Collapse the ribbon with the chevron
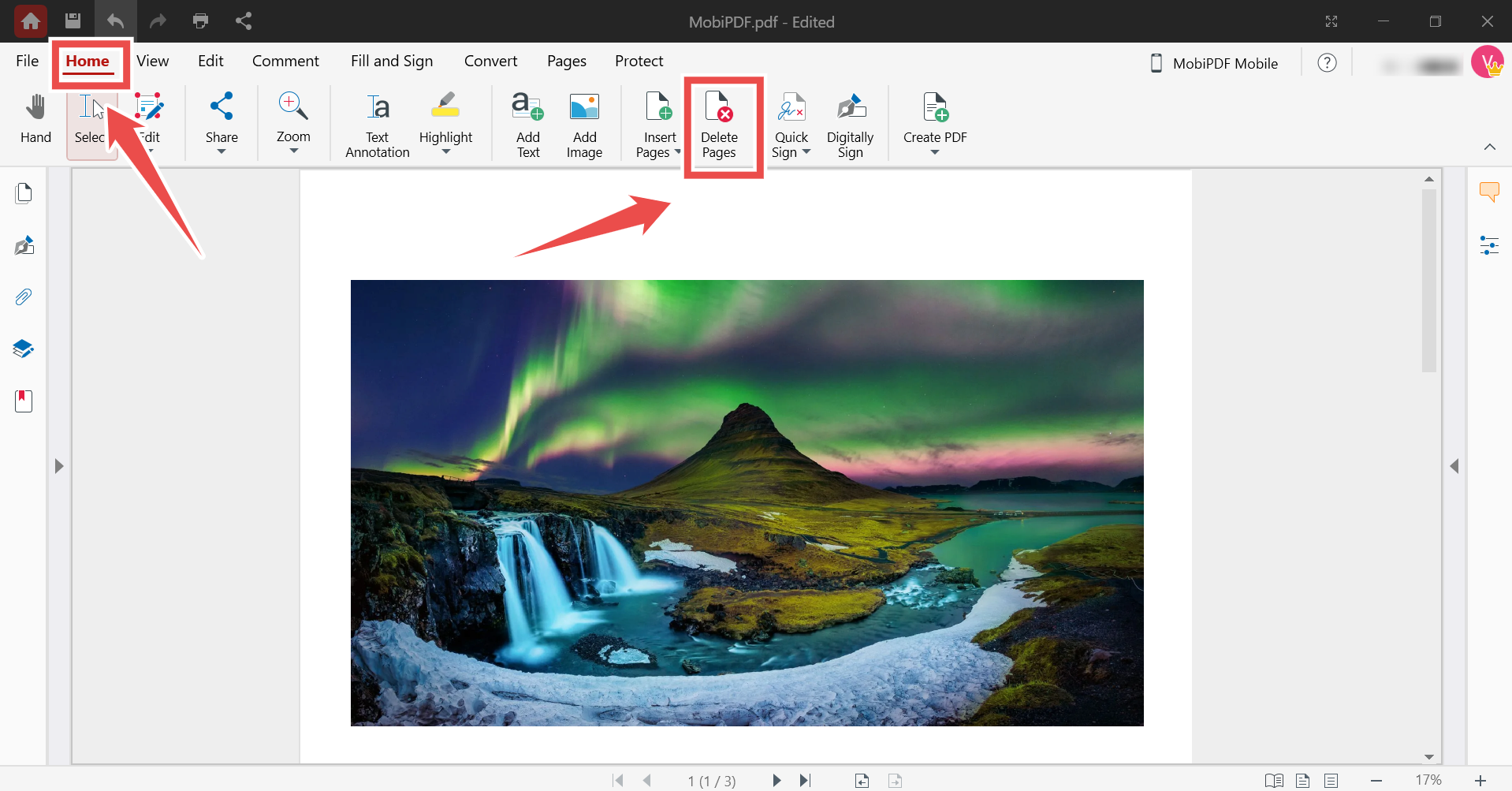 (x=1490, y=147)
